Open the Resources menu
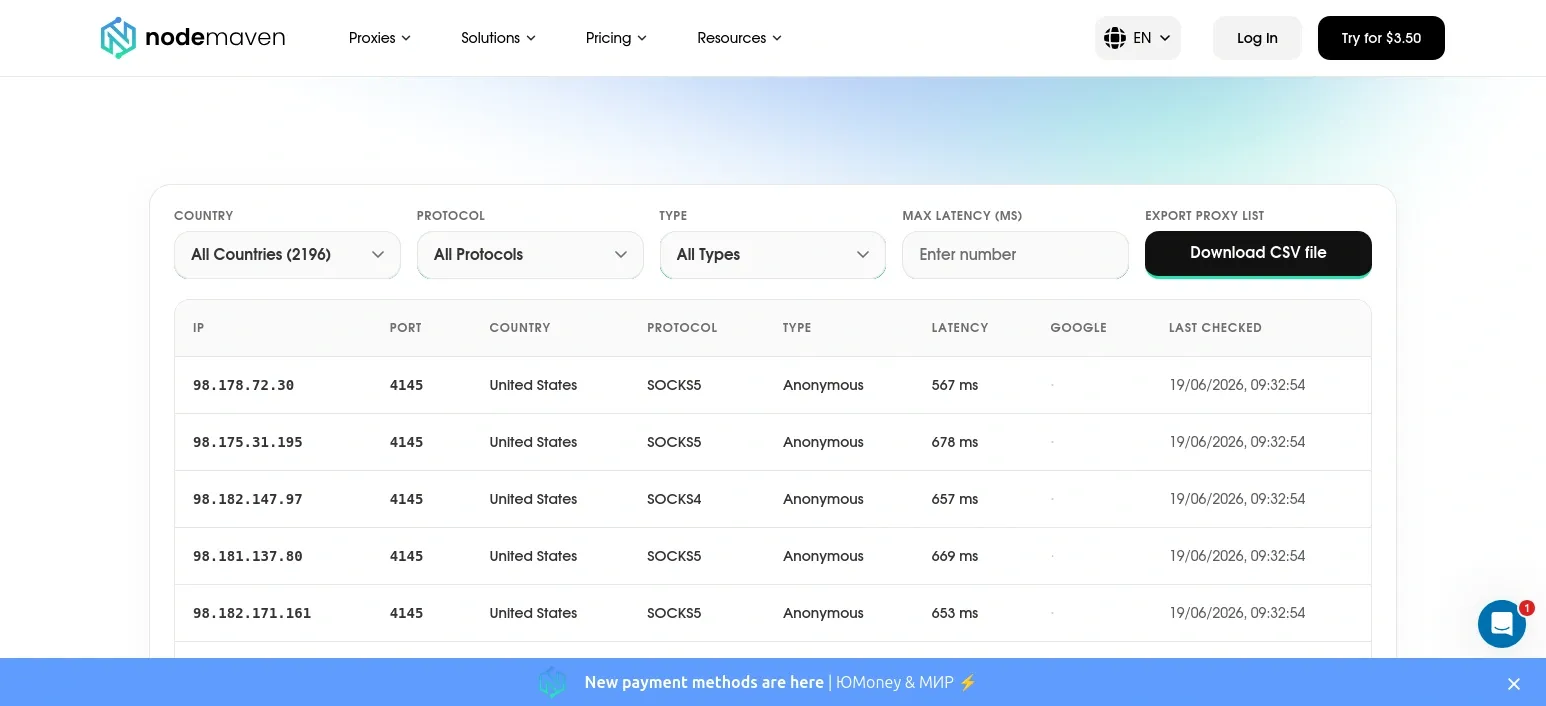Image resolution: width=1546 pixels, height=706 pixels. click(739, 38)
